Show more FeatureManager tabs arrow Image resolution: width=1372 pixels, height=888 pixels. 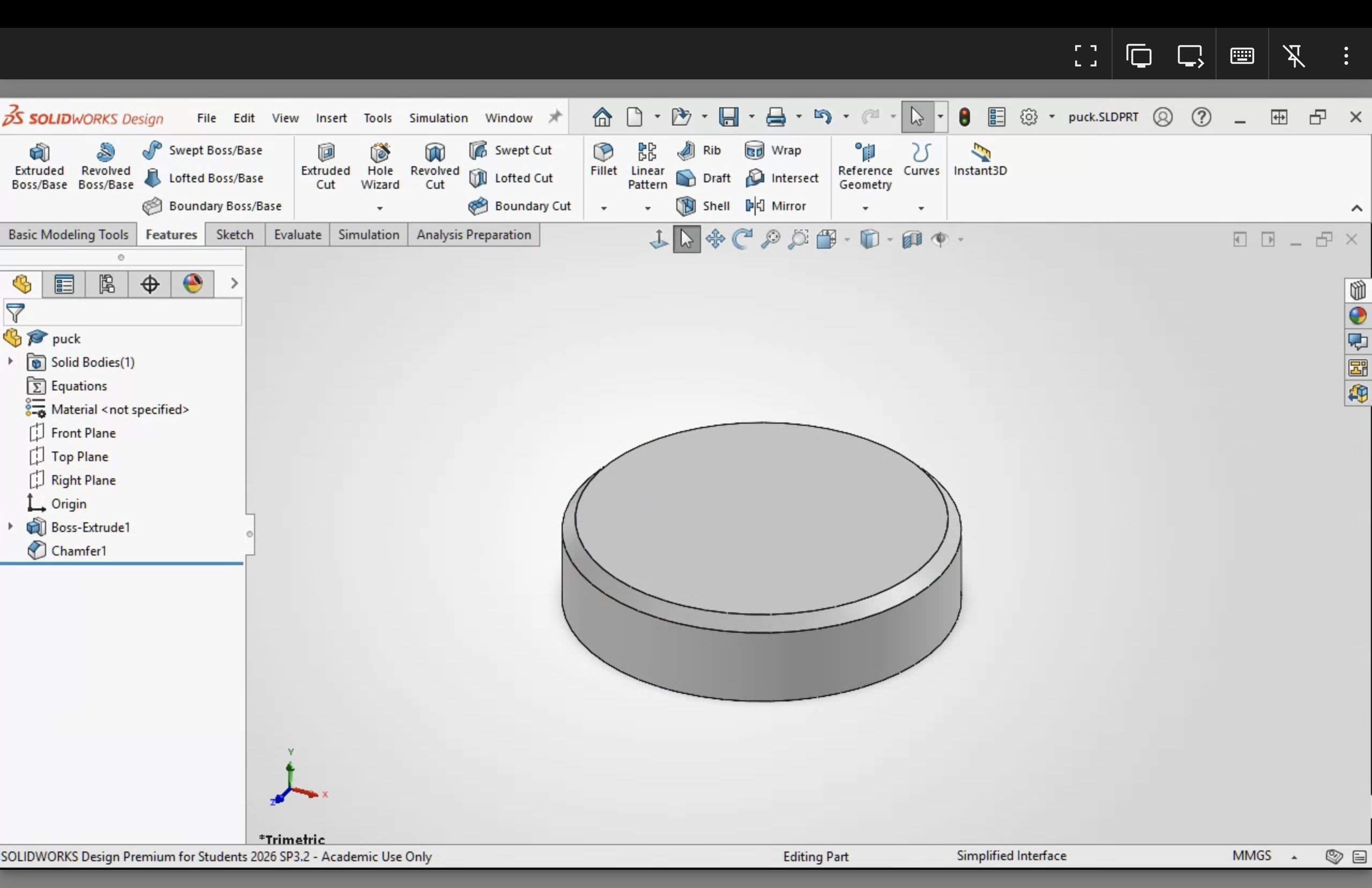point(233,283)
